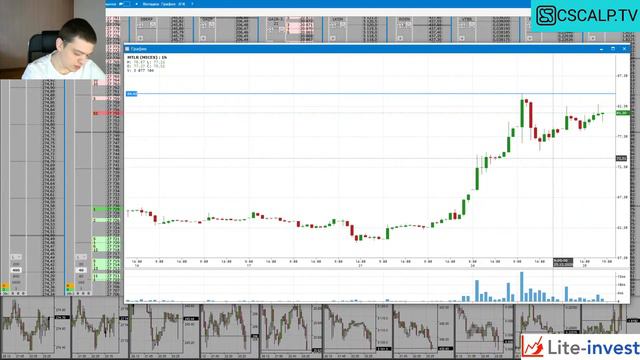Minimize the График chart window
This screenshot has height=360, width=640.
(x=601, y=49)
